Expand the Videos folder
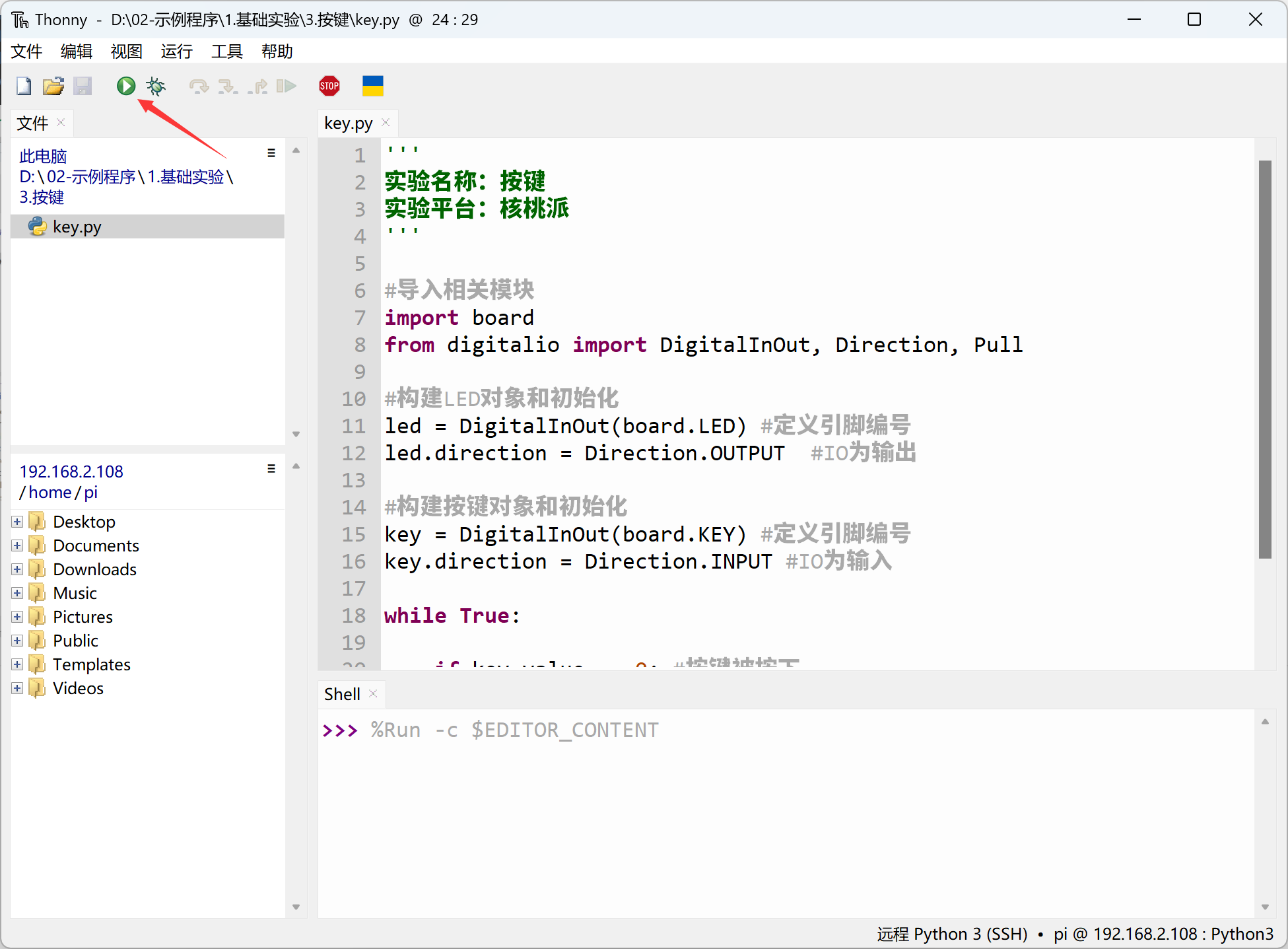 click(x=17, y=688)
